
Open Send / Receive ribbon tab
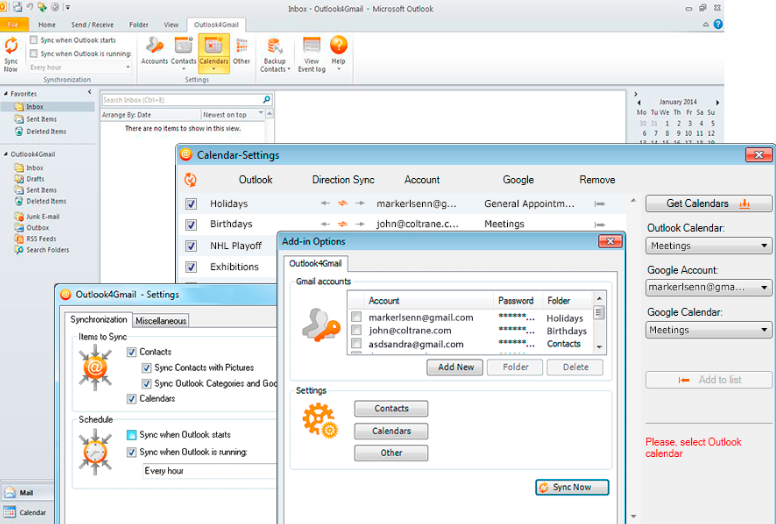coord(93,25)
